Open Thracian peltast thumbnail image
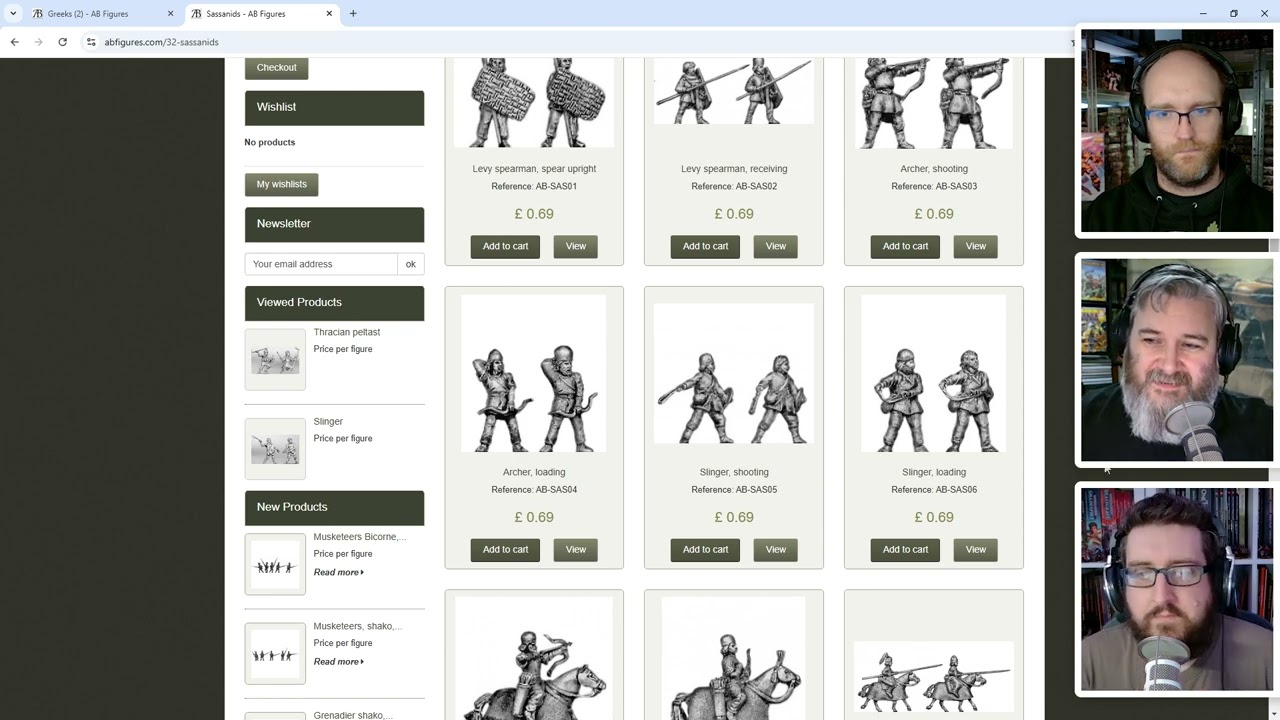 [275, 360]
